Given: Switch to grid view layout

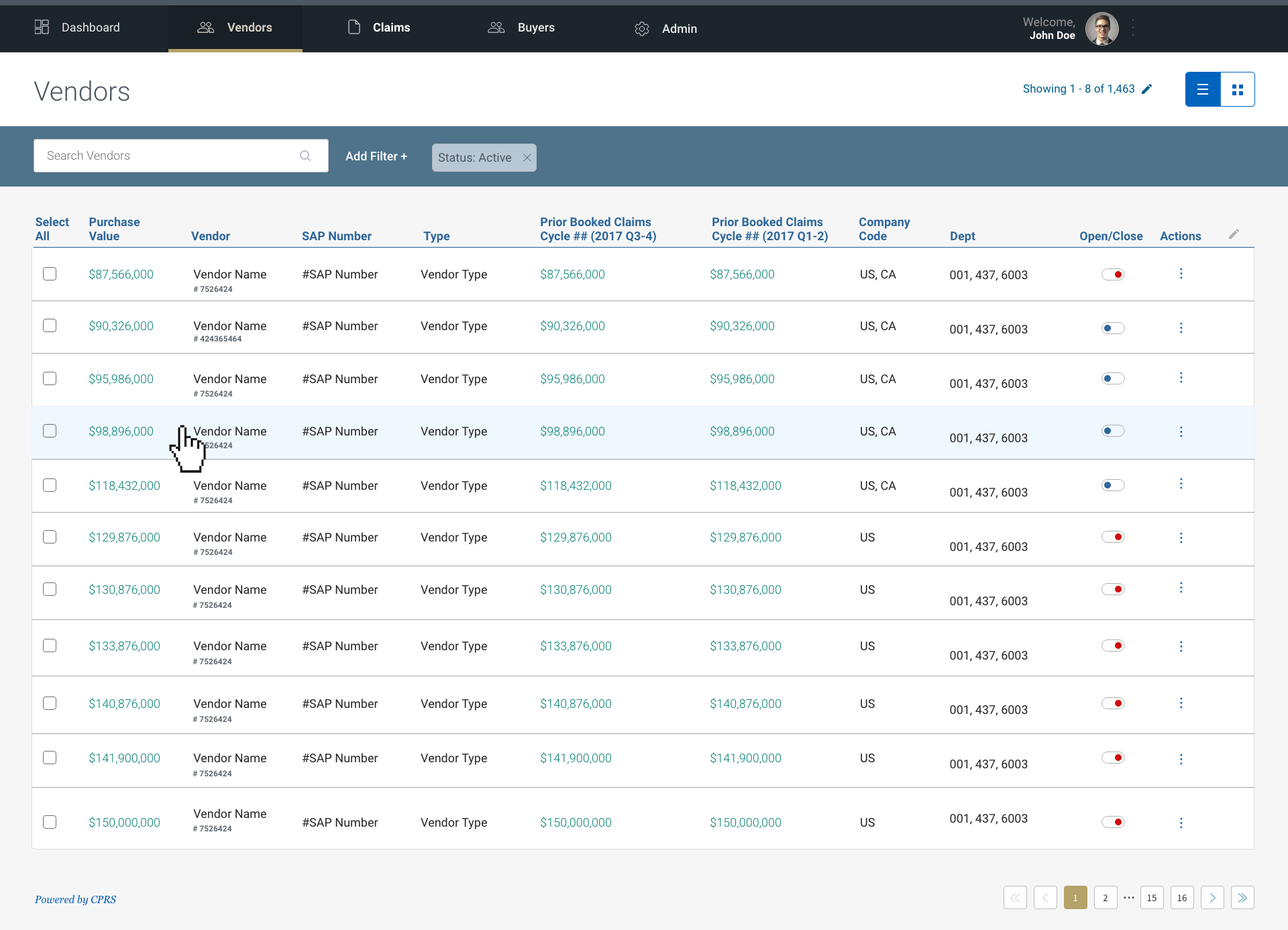Looking at the screenshot, I should click(1238, 89).
